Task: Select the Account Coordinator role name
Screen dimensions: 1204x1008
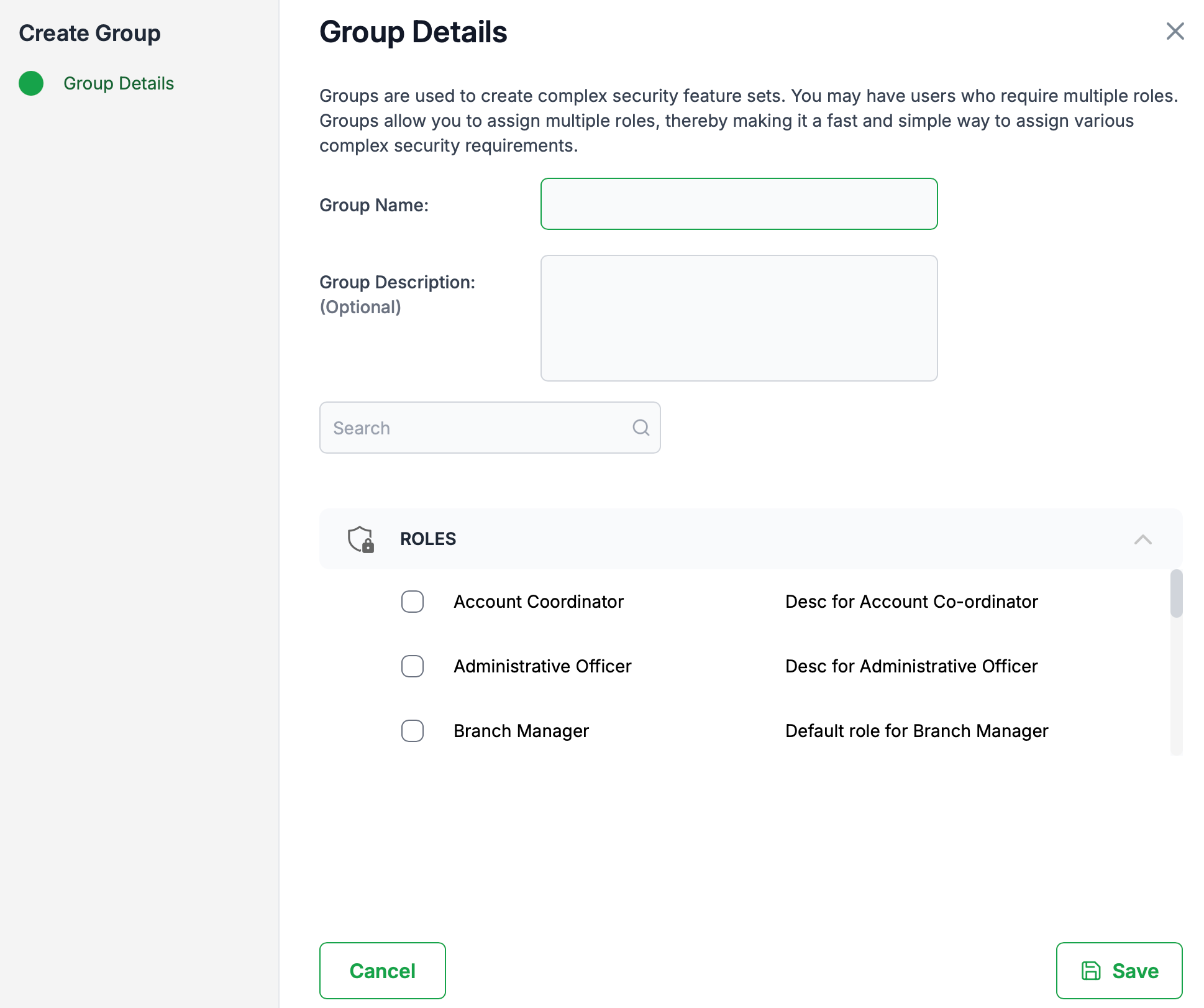Action: (538, 602)
